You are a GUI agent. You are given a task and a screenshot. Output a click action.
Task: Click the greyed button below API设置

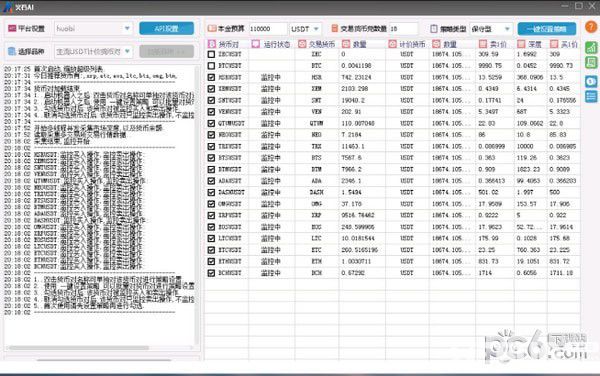(x=166, y=51)
